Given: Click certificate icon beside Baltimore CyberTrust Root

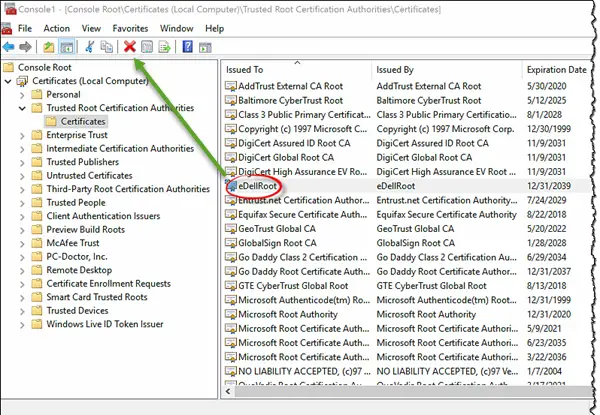Looking at the screenshot, I should click(x=231, y=101).
